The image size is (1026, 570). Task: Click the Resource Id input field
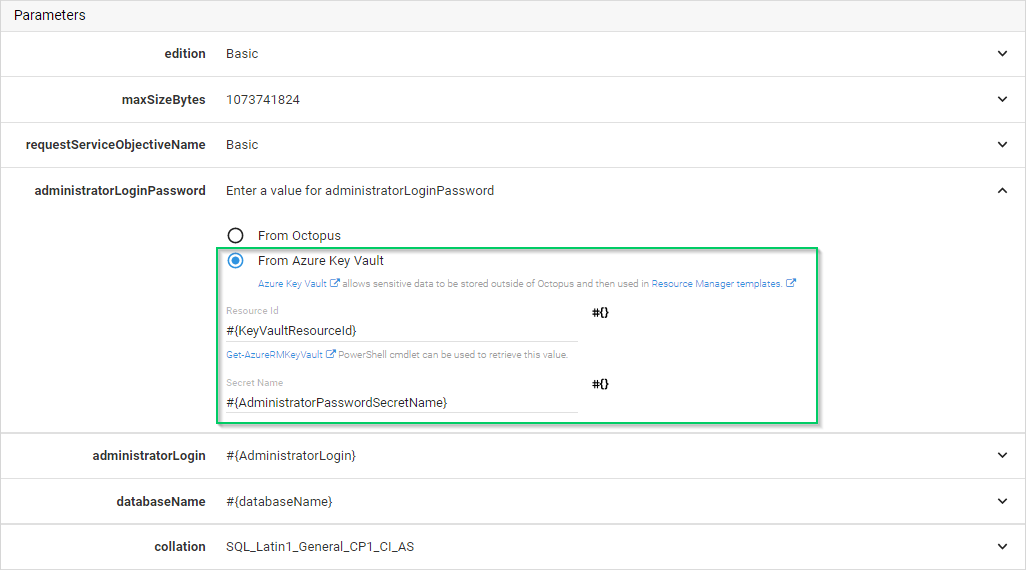(401, 330)
